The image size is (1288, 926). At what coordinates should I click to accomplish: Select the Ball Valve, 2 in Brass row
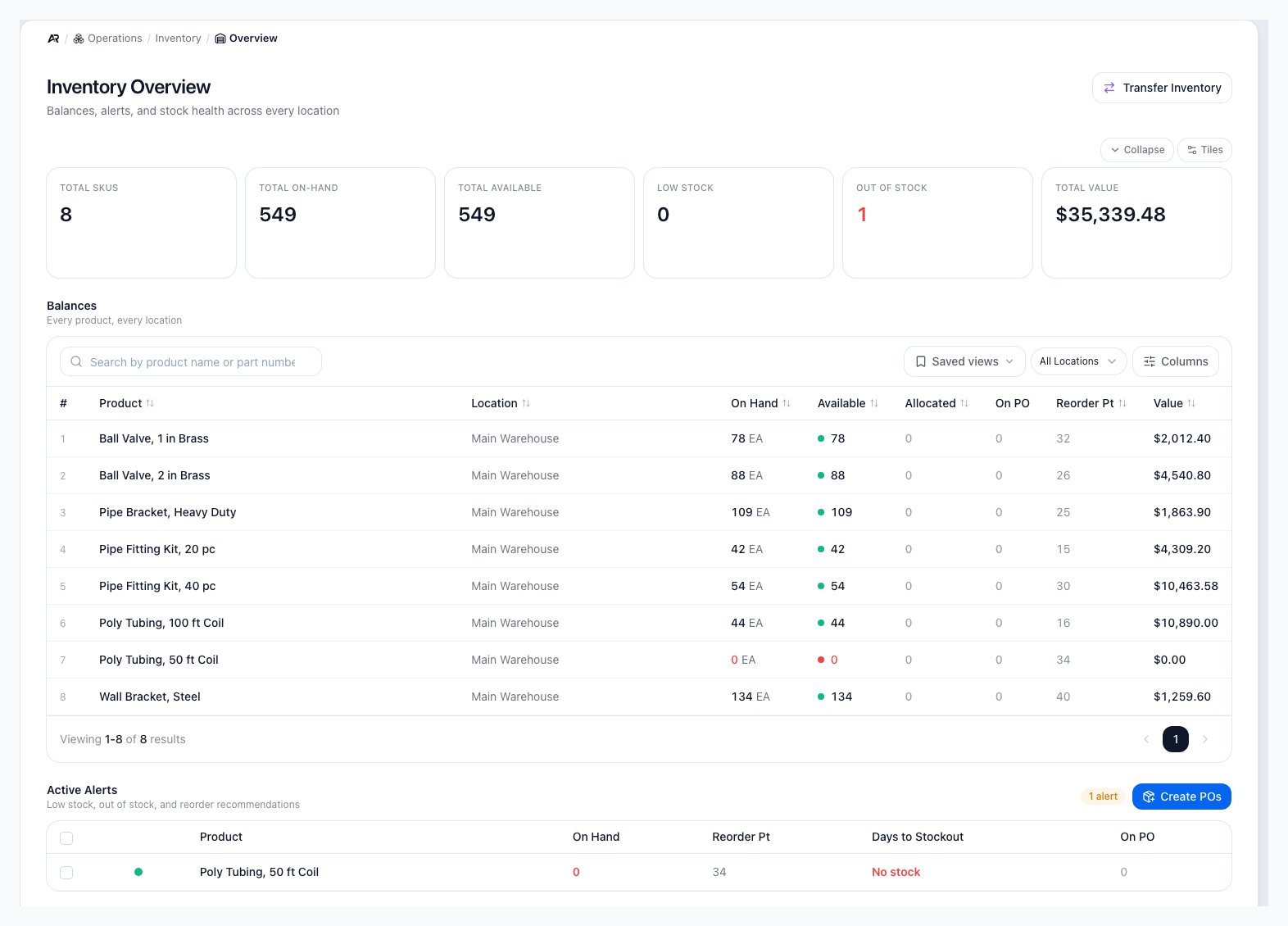click(639, 475)
